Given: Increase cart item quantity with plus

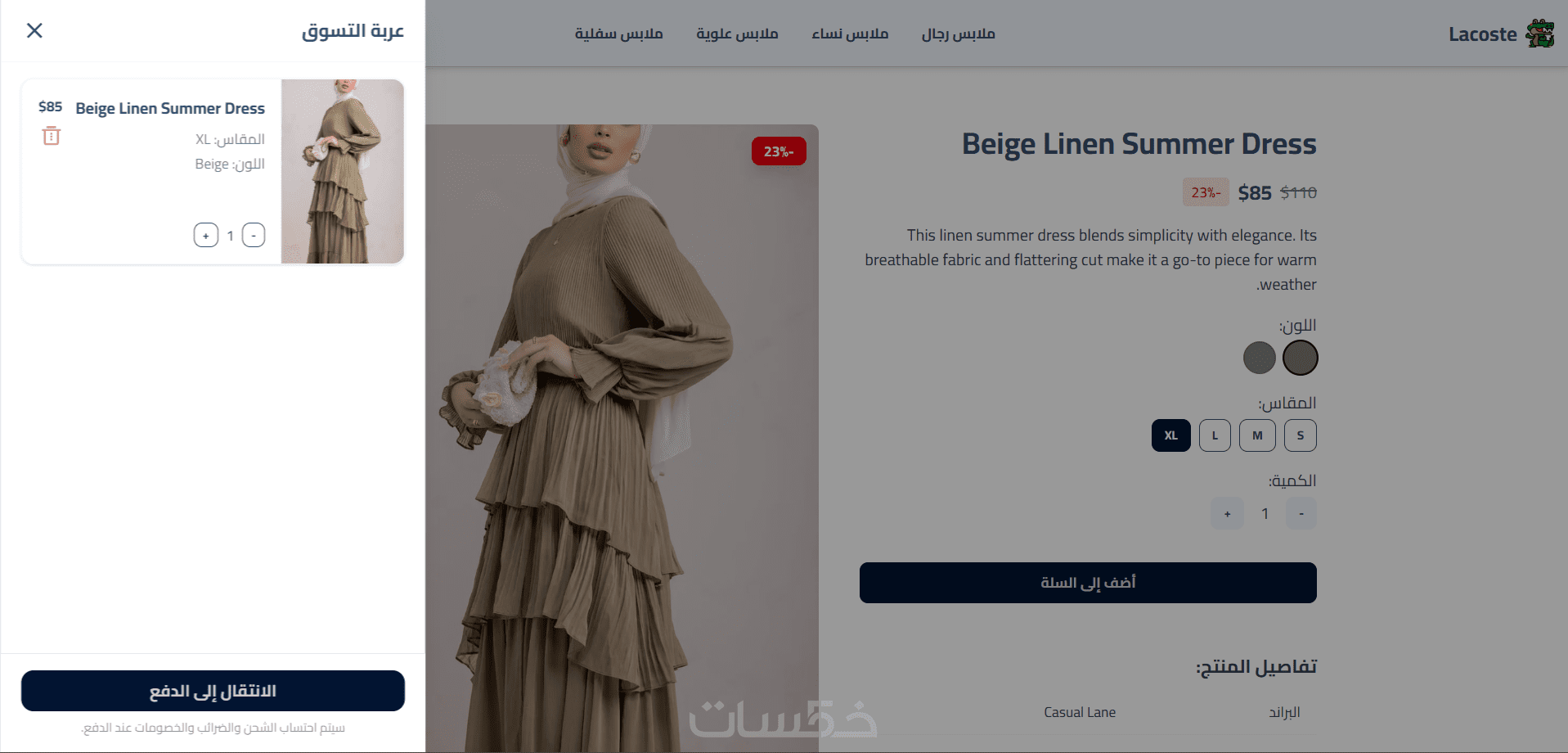Looking at the screenshot, I should pyautogui.click(x=206, y=236).
